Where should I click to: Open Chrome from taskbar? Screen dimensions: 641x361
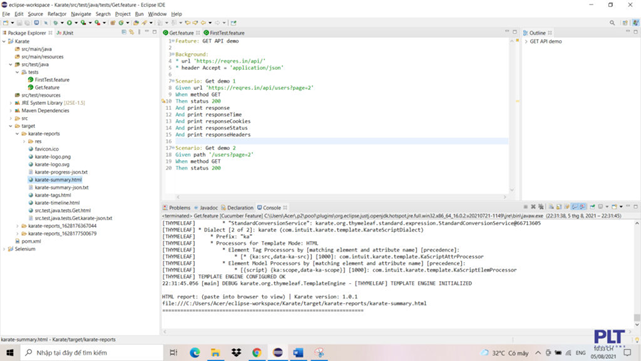click(x=257, y=352)
